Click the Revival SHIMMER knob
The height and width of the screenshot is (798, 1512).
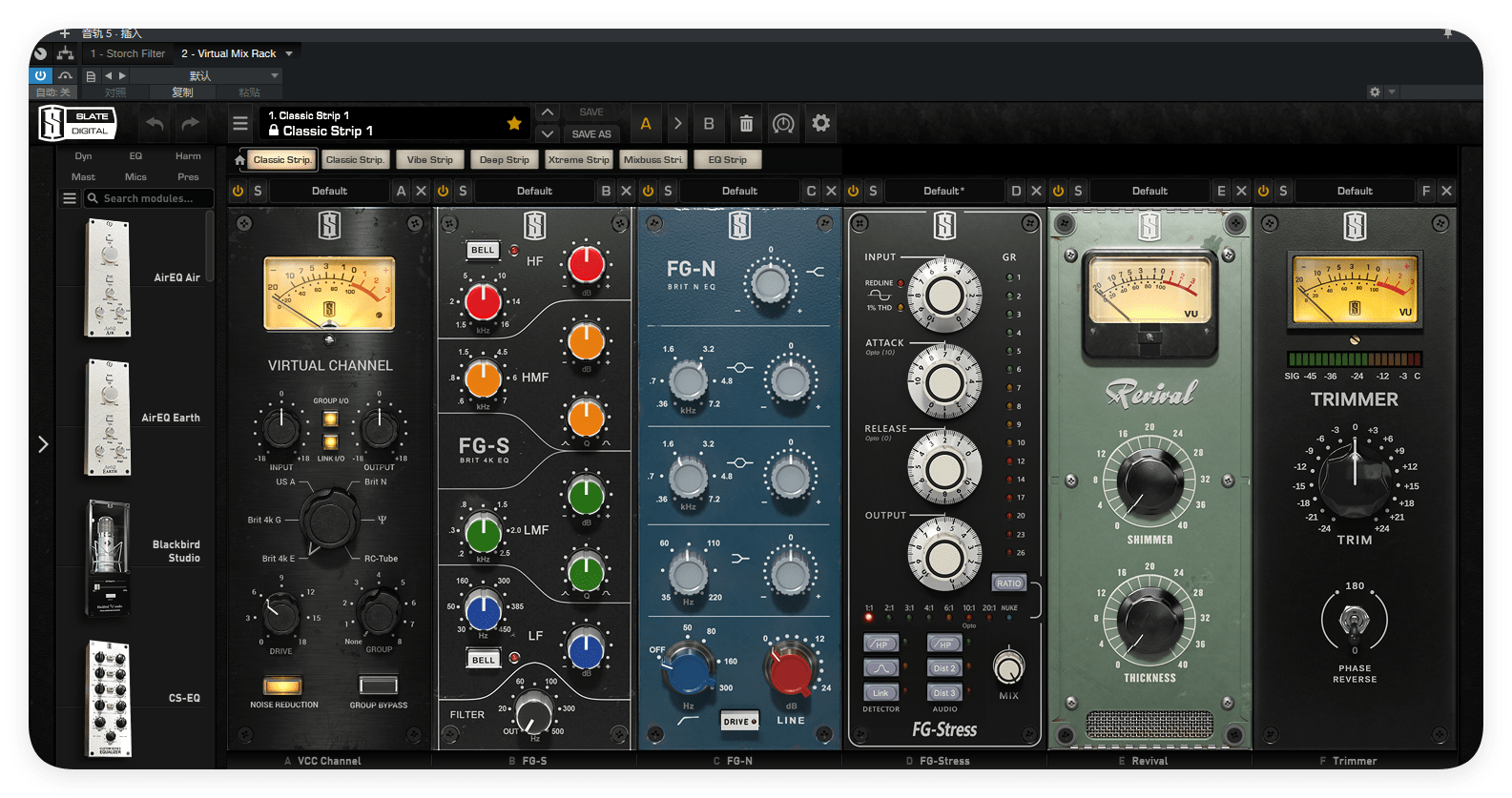pyautogui.click(x=1150, y=481)
